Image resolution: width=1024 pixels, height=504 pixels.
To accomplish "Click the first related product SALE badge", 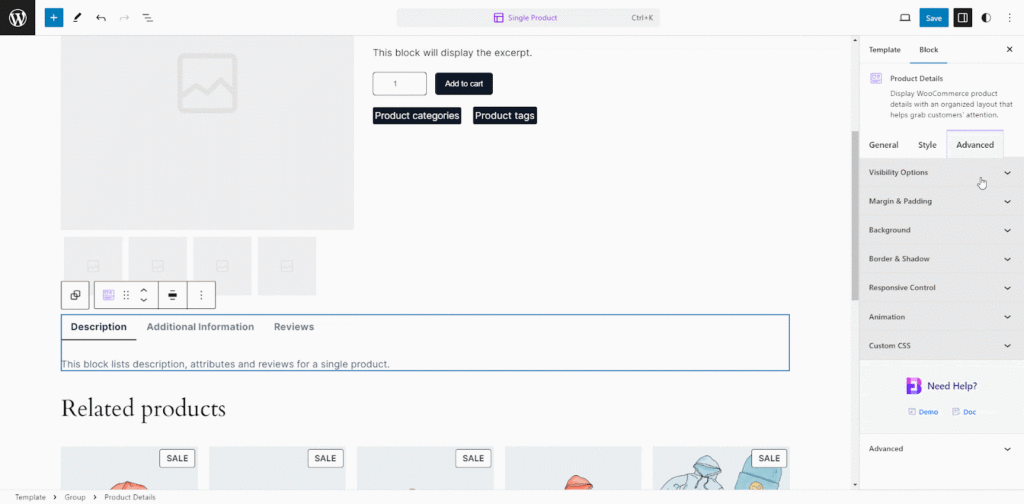I will (177, 458).
